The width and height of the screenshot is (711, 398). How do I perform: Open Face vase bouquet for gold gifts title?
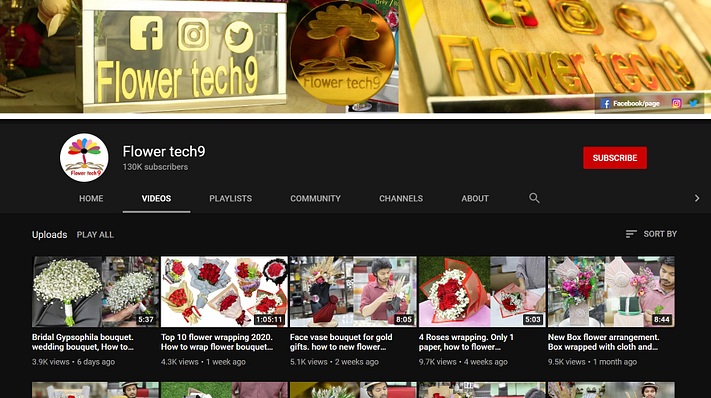[x=341, y=342]
